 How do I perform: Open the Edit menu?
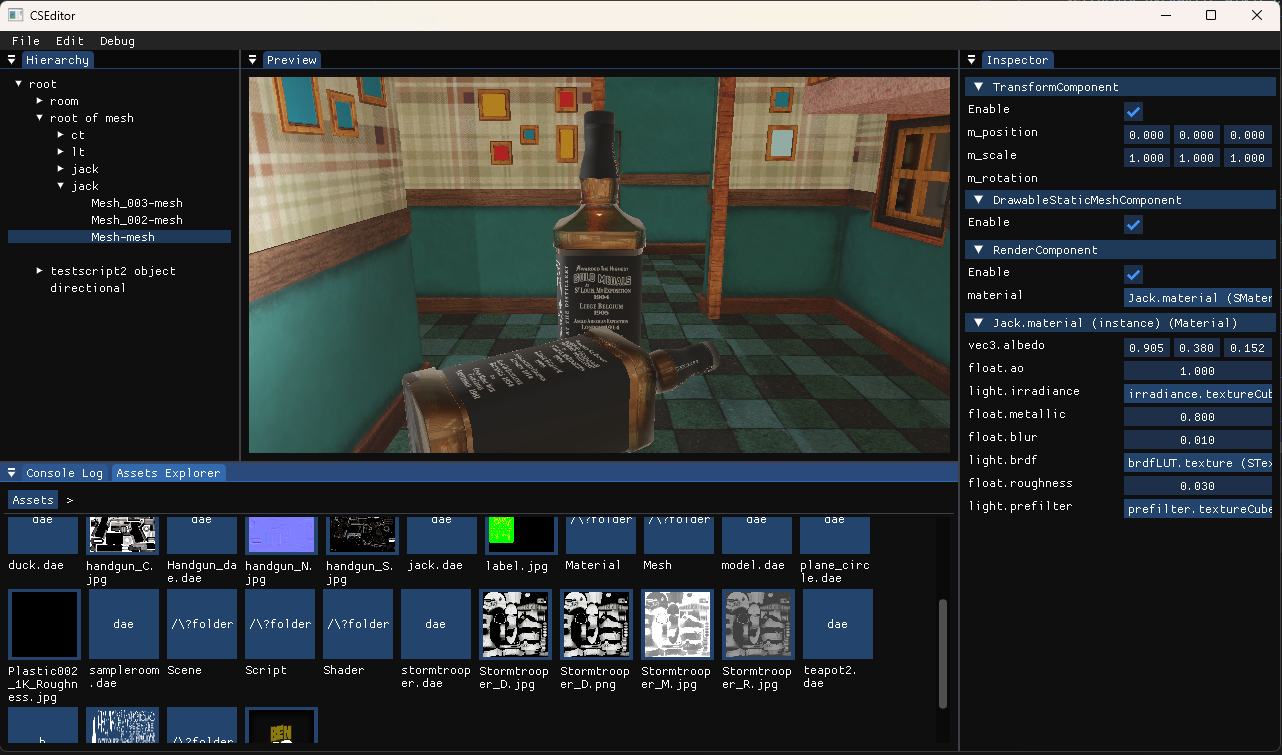coord(70,41)
